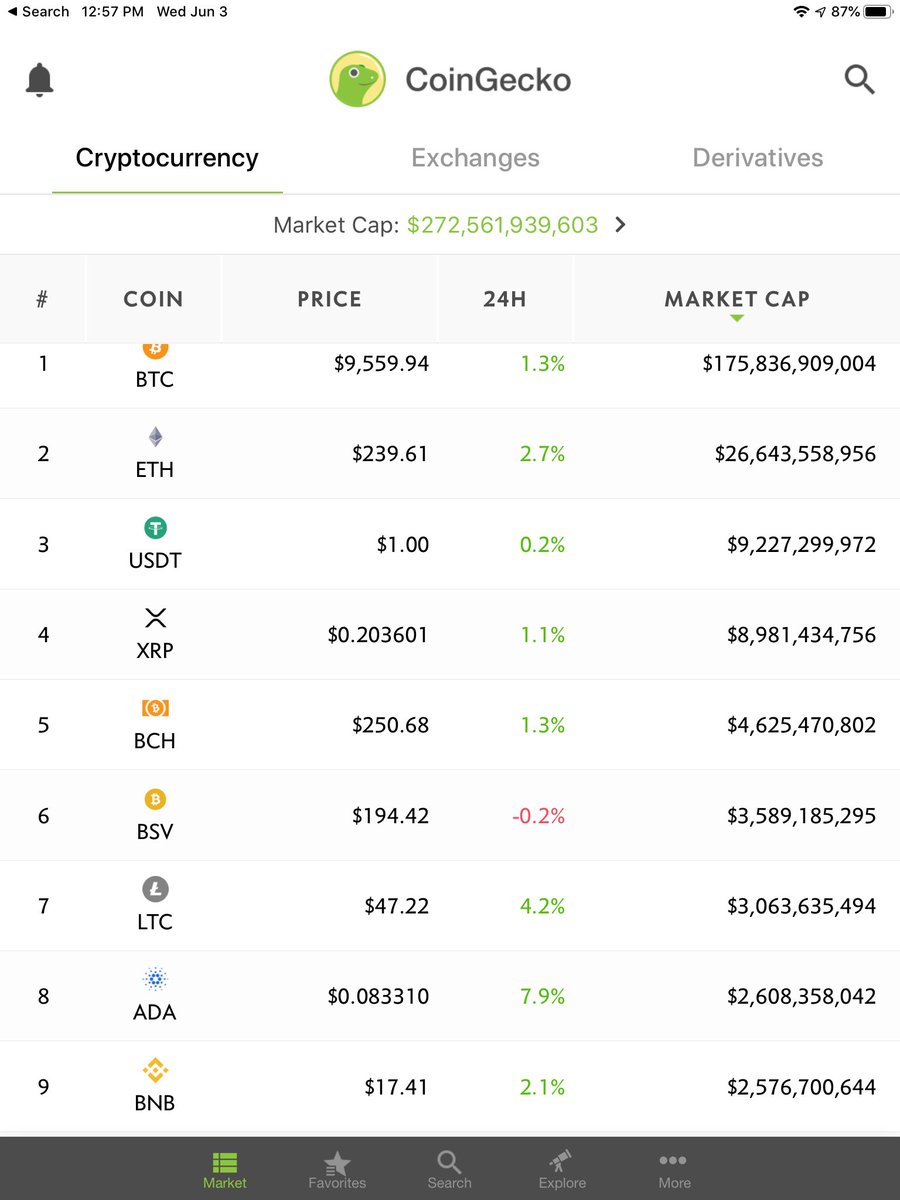Expand market cap details chevron
Viewport: 900px width, 1200px height.
620,225
